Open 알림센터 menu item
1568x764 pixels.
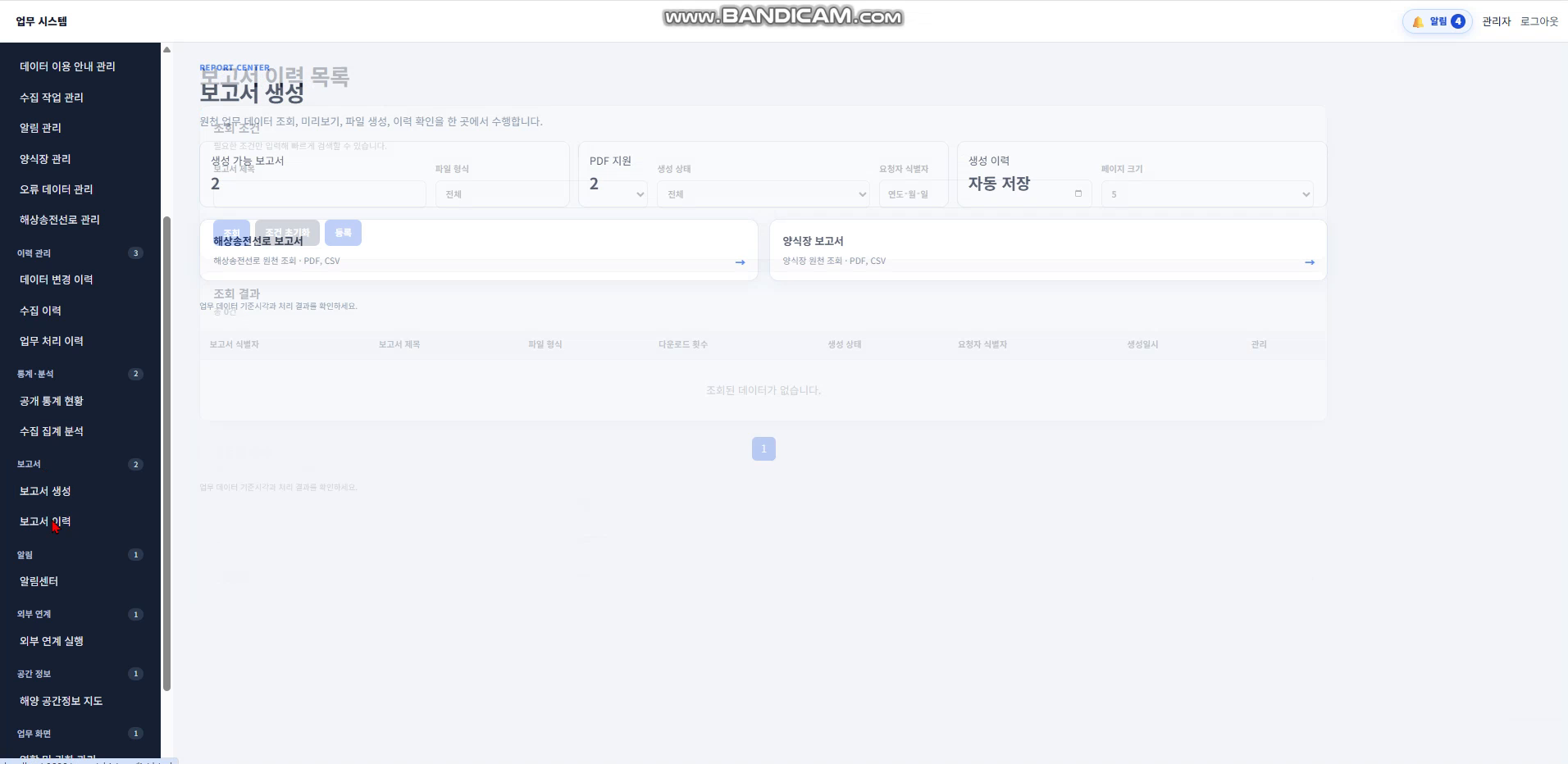tap(39, 581)
